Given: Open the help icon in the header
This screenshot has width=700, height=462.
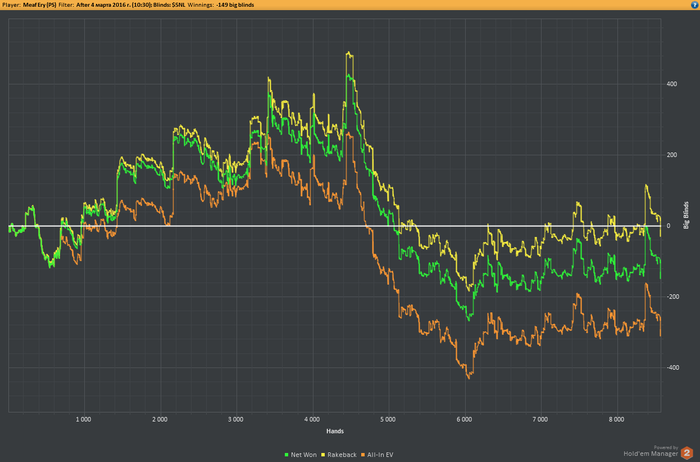Looking at the screenshot, I should pyautogui.click(x=694, y=4).
